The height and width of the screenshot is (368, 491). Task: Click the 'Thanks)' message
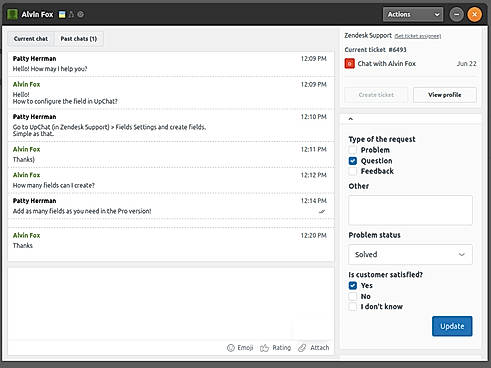[24, 159]
